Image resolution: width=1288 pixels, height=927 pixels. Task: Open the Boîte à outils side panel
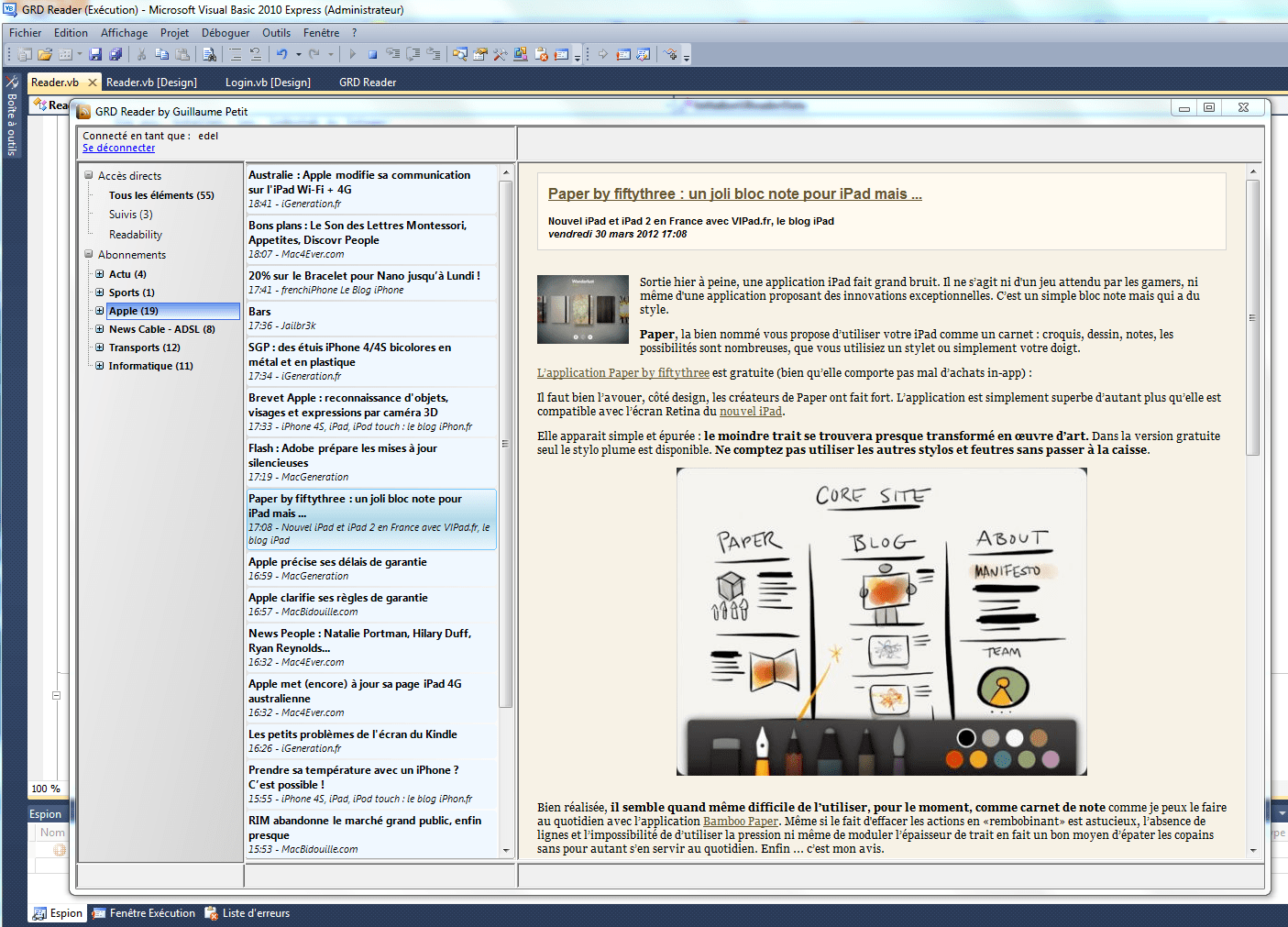click(x=12, y=115)
